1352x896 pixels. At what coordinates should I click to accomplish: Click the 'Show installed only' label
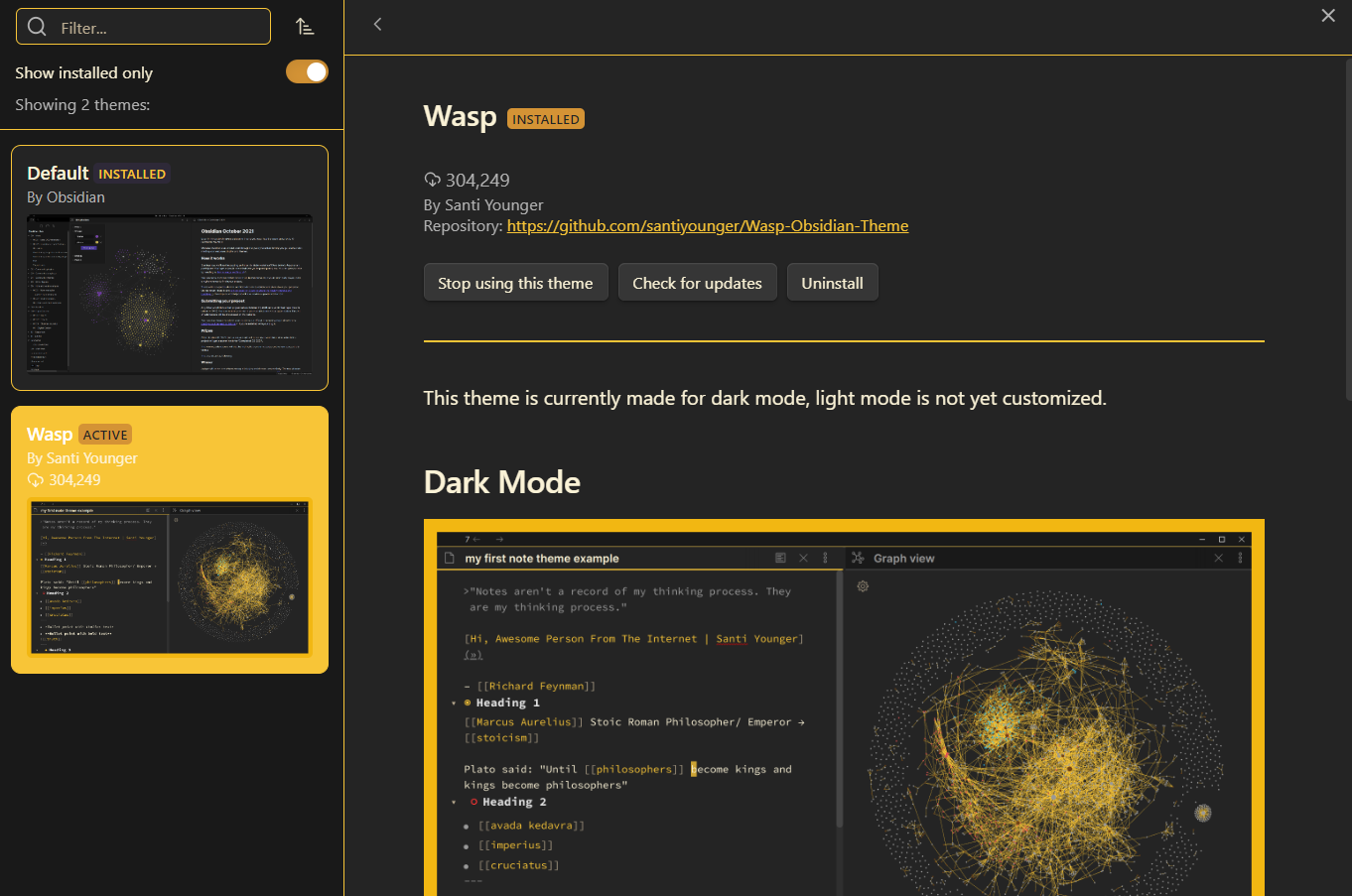pyautogui.click(x=84, y=72)
